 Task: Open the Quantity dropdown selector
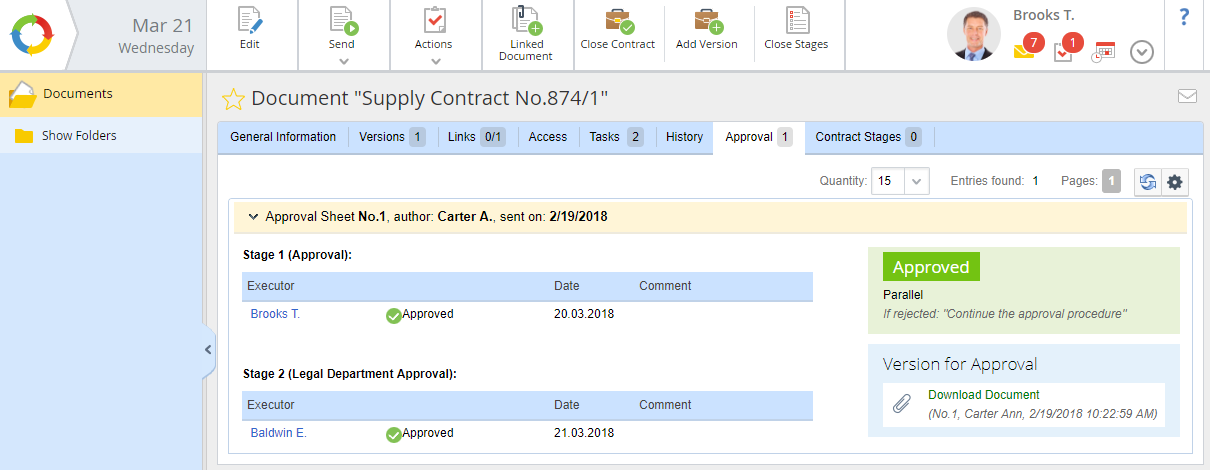[917, 182]
